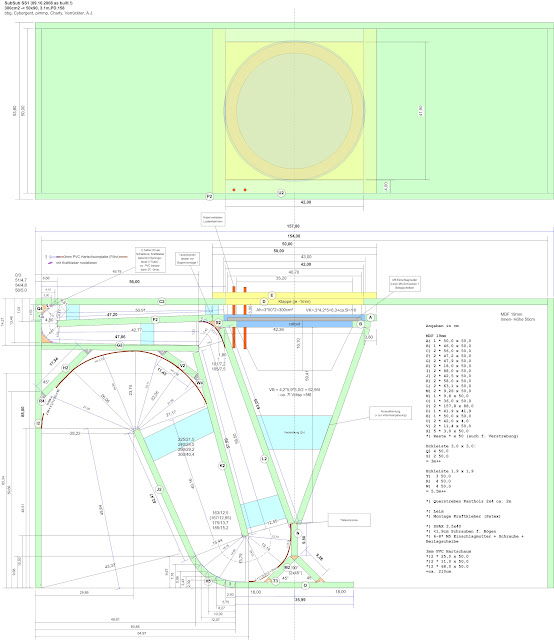The image size is (554, 640).
Task: Click the circled A marker beside driver
Action: (371, 317)
